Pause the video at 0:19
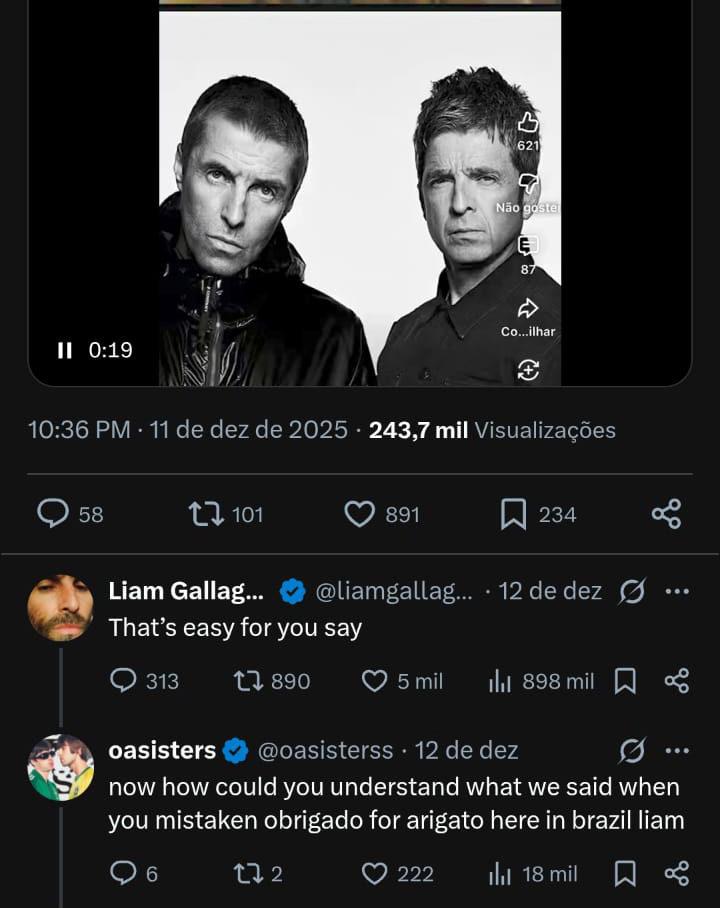Viewport: 720px width, 908px height. (x=65, y=350)
